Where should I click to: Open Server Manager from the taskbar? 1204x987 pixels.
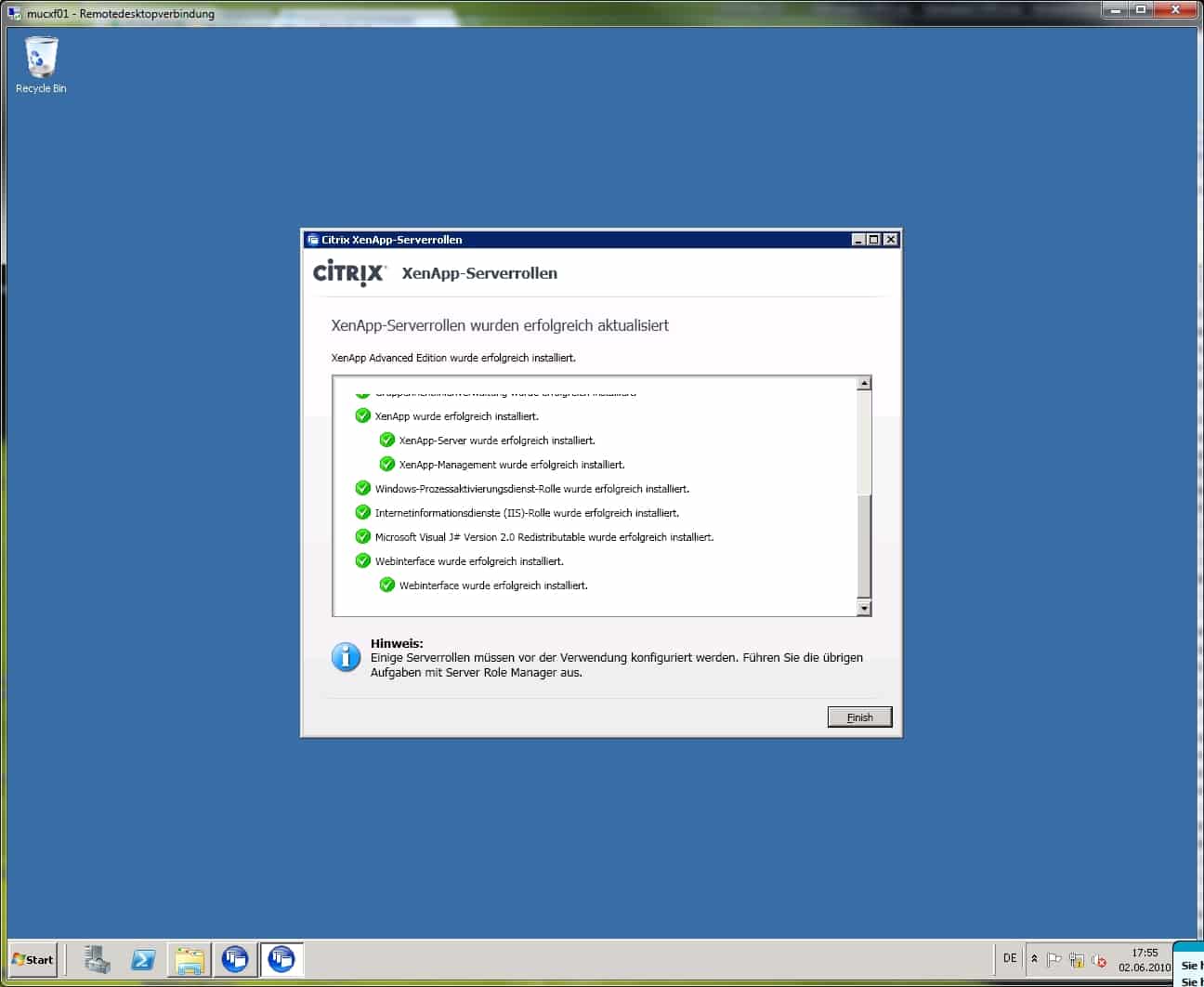click(x=97, y=959)
